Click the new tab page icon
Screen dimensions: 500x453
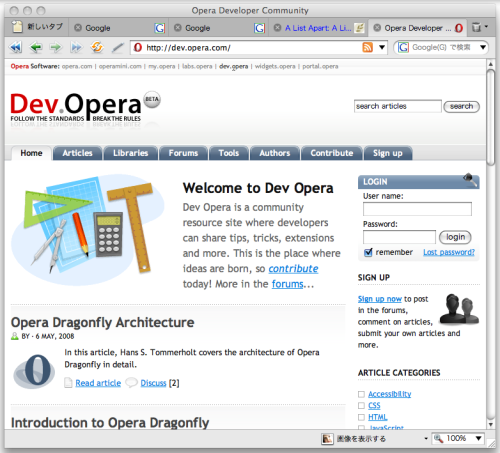17,27
